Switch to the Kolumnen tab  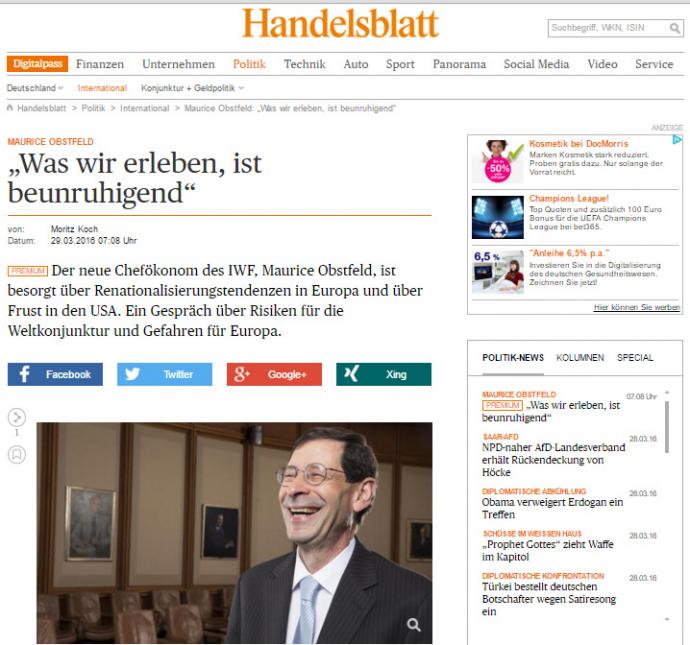click(580, 358)
